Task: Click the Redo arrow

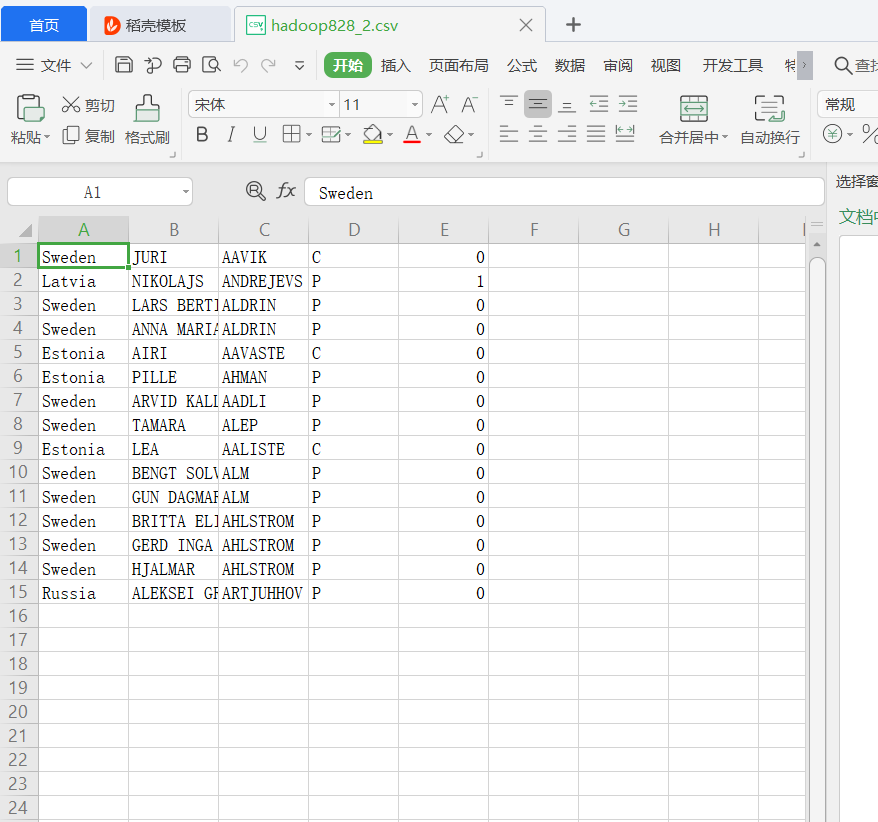Action: pos(269,66)
